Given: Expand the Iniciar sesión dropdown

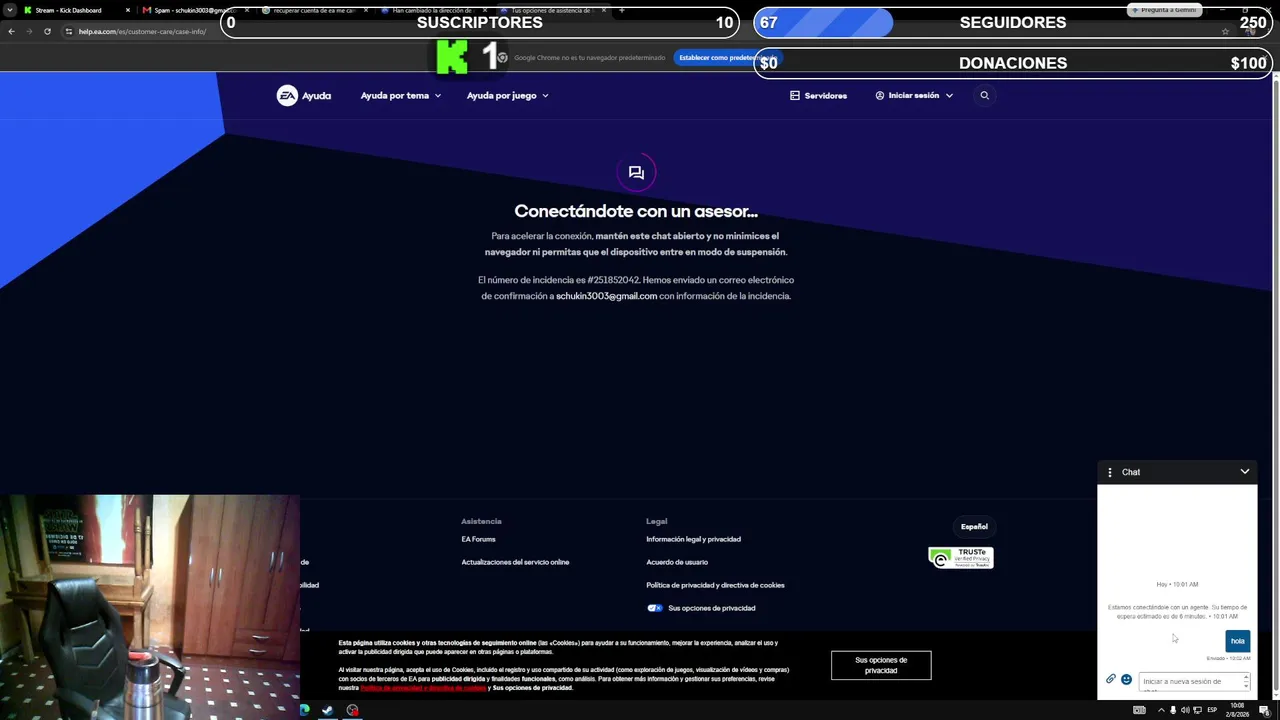Looking at the screenshot, I should tap(949, 95).
